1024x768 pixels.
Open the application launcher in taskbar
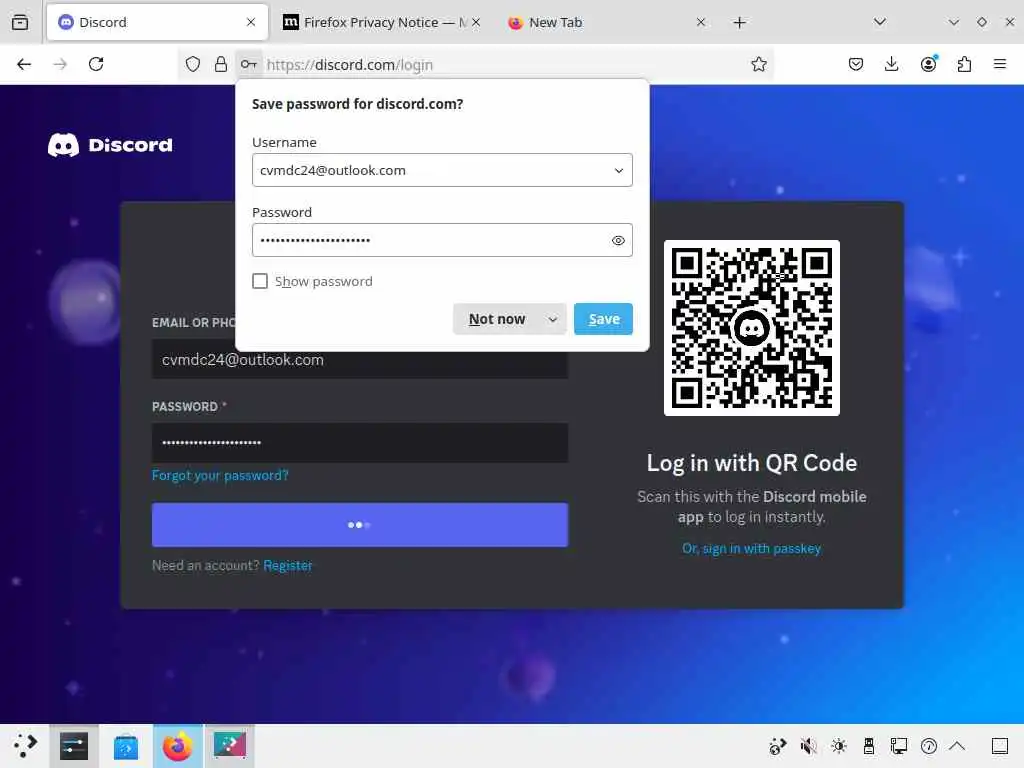point(25,746)
